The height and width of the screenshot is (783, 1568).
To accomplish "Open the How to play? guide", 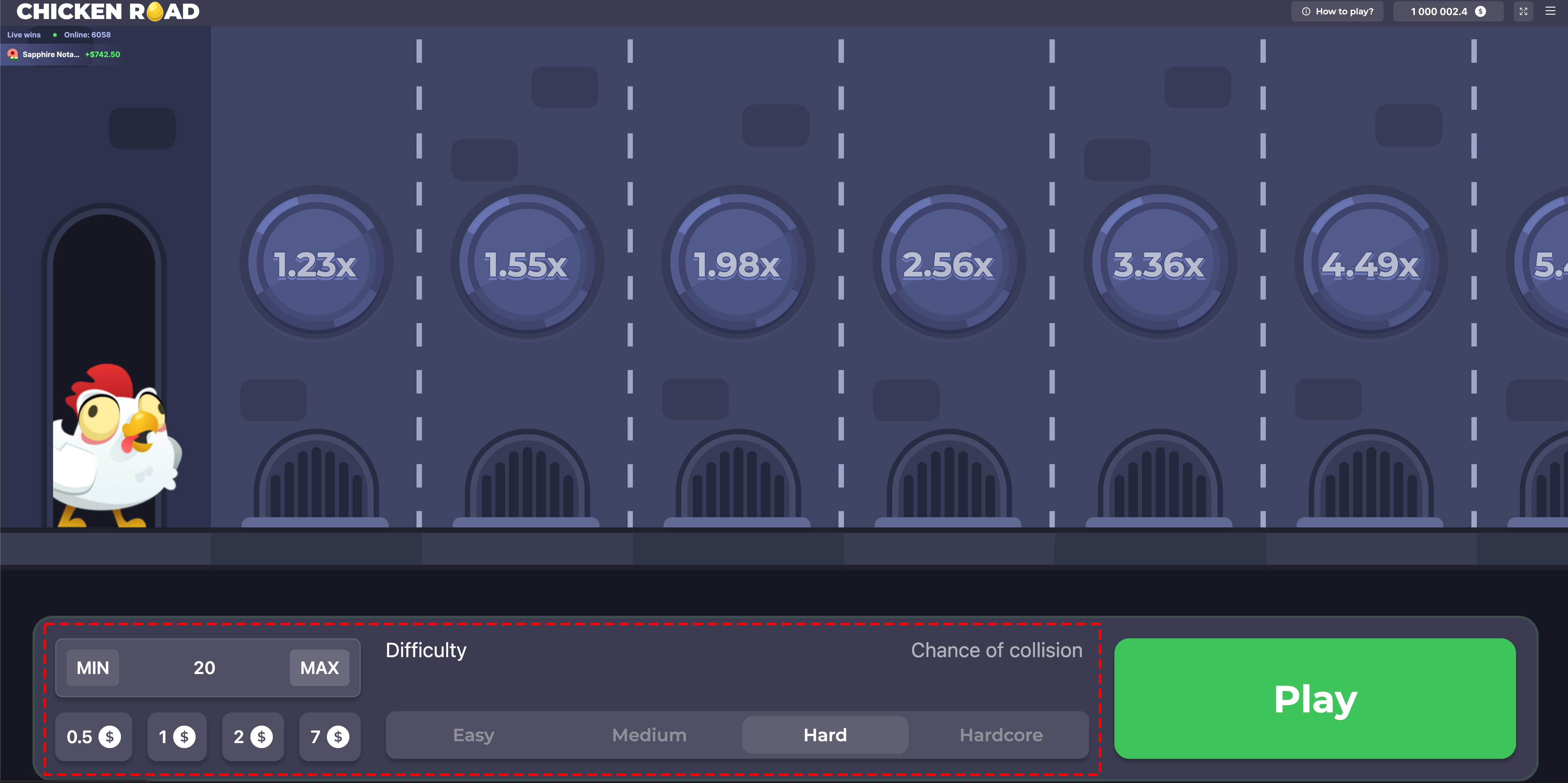I will pyautogui.click(x=1337, y=11).
